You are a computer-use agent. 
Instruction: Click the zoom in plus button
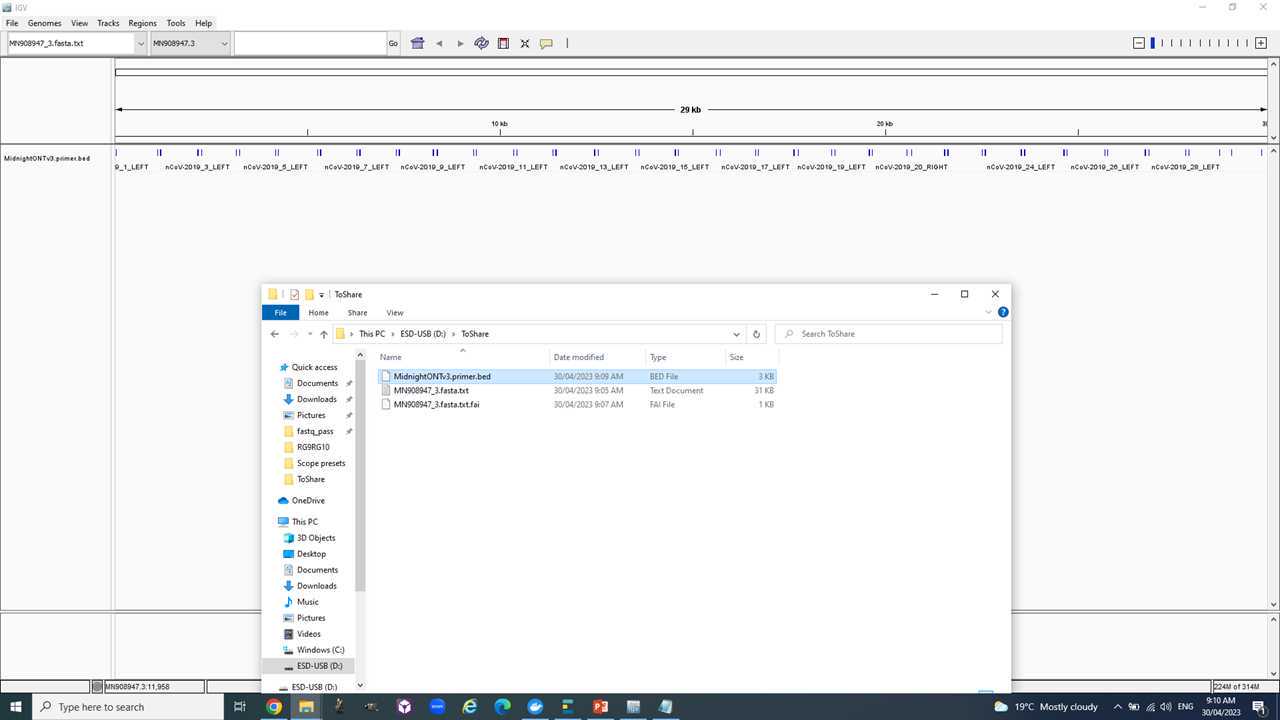click(1261, 43)
